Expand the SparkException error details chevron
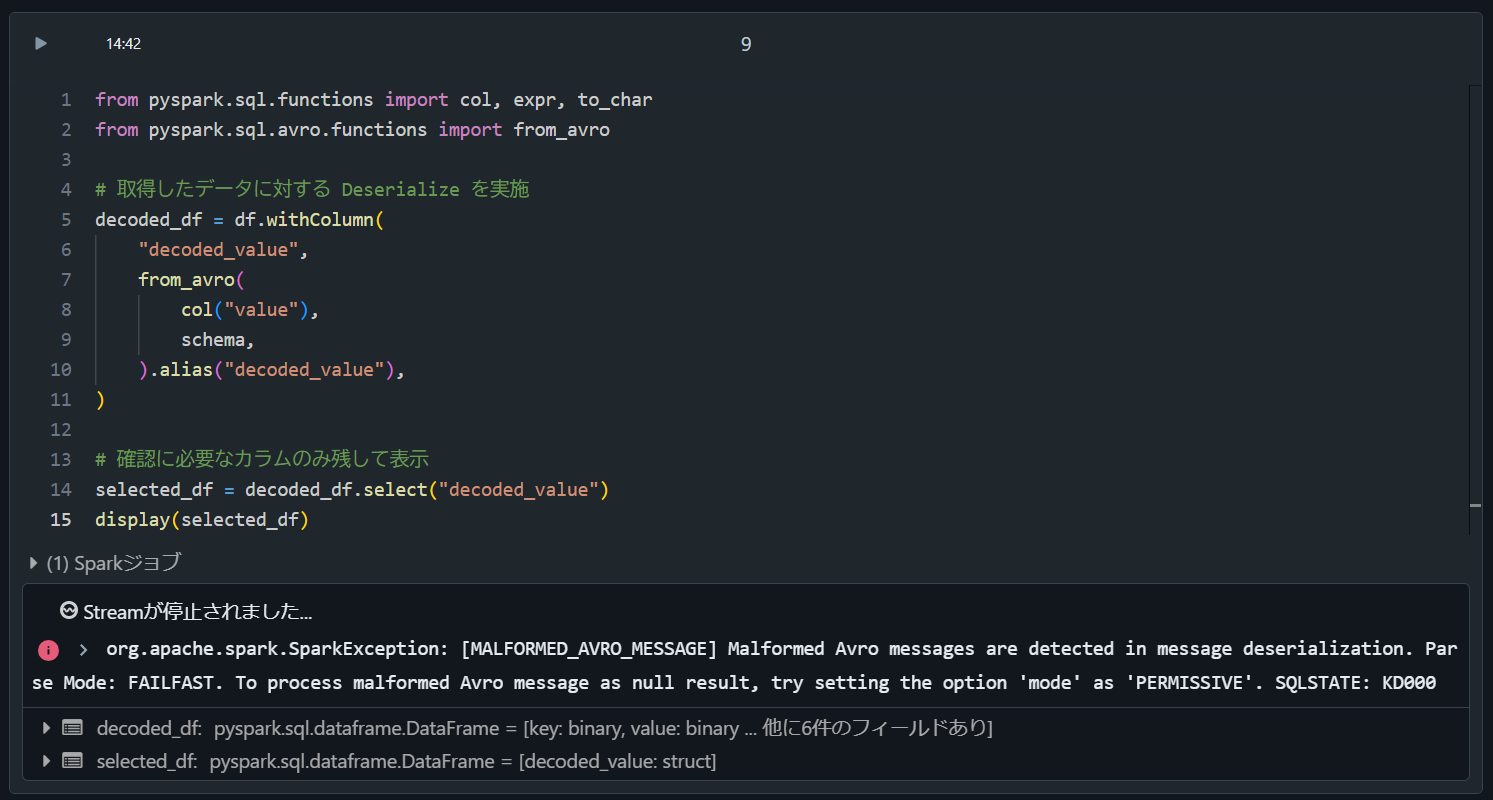 tap(83, 650)
